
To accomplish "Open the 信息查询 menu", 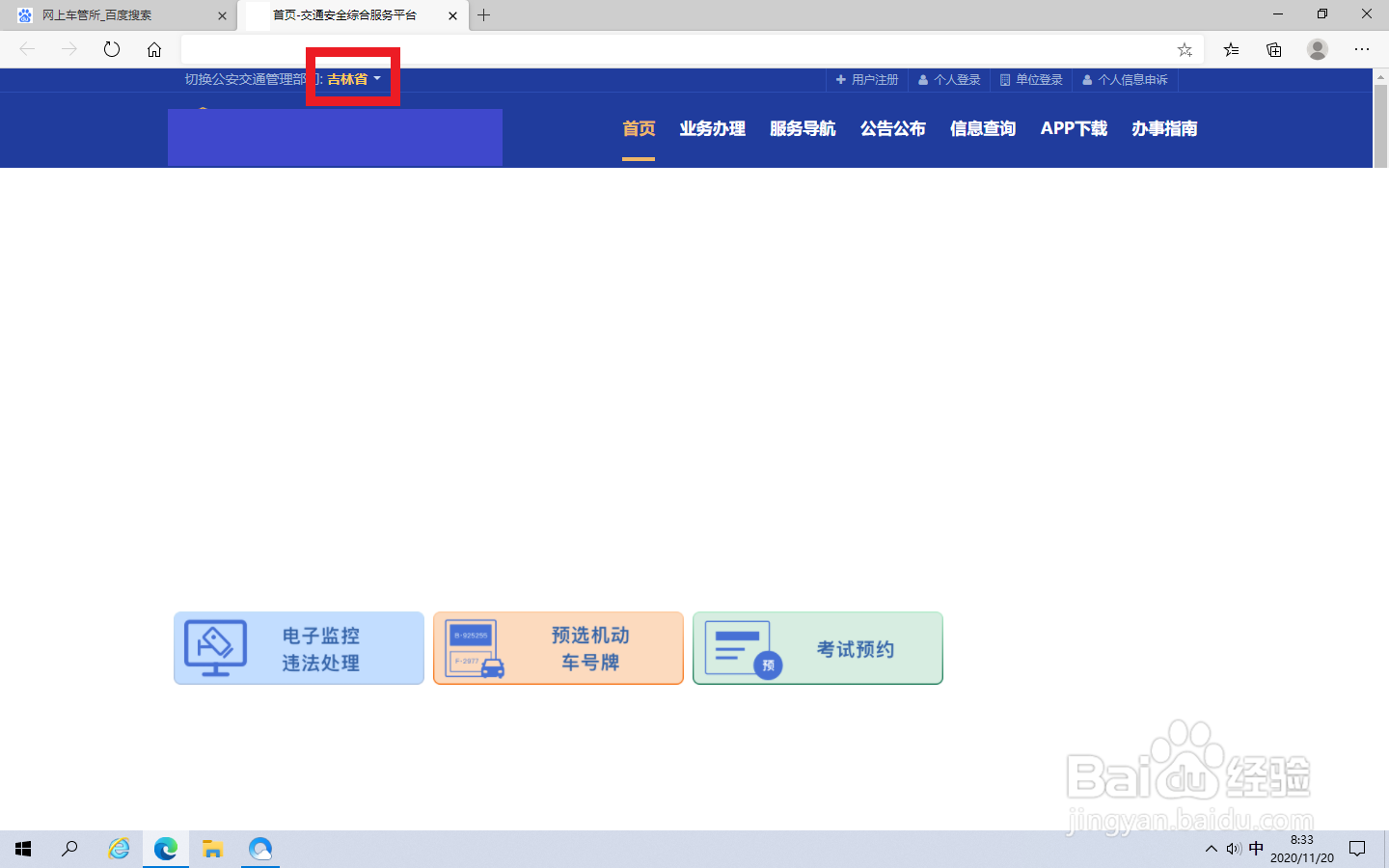I will click(x=983, y=128).
